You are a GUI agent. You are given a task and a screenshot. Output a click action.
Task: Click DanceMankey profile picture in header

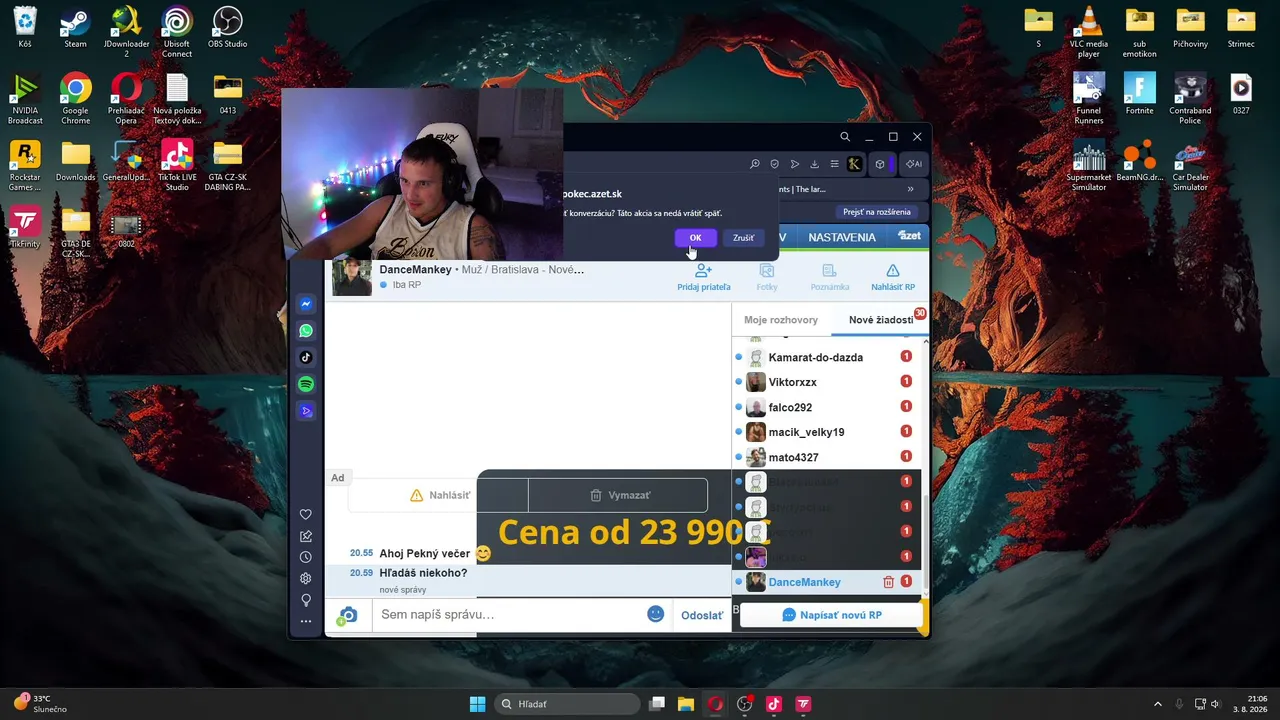pyautogui.click(x=351, y=277)
